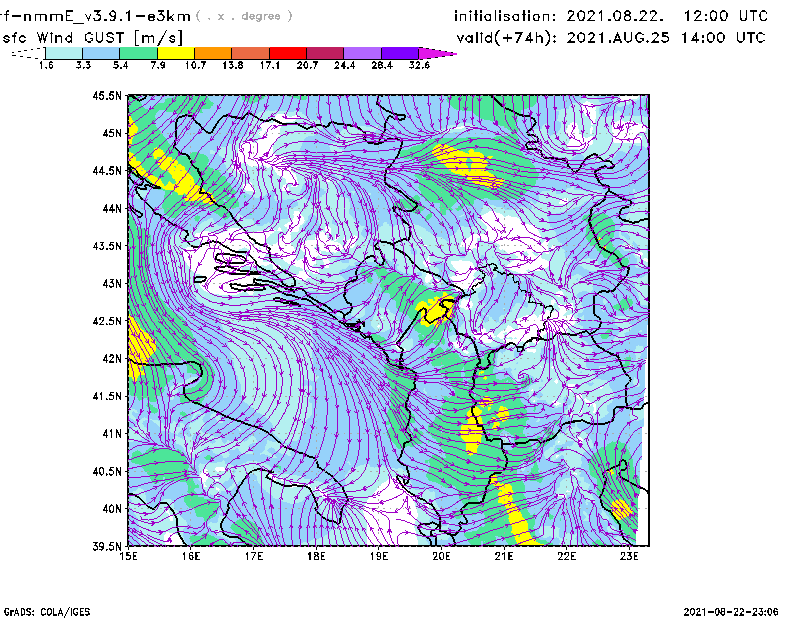Click the '23E' longitude label
800x618 pixels.
[629, 556]
